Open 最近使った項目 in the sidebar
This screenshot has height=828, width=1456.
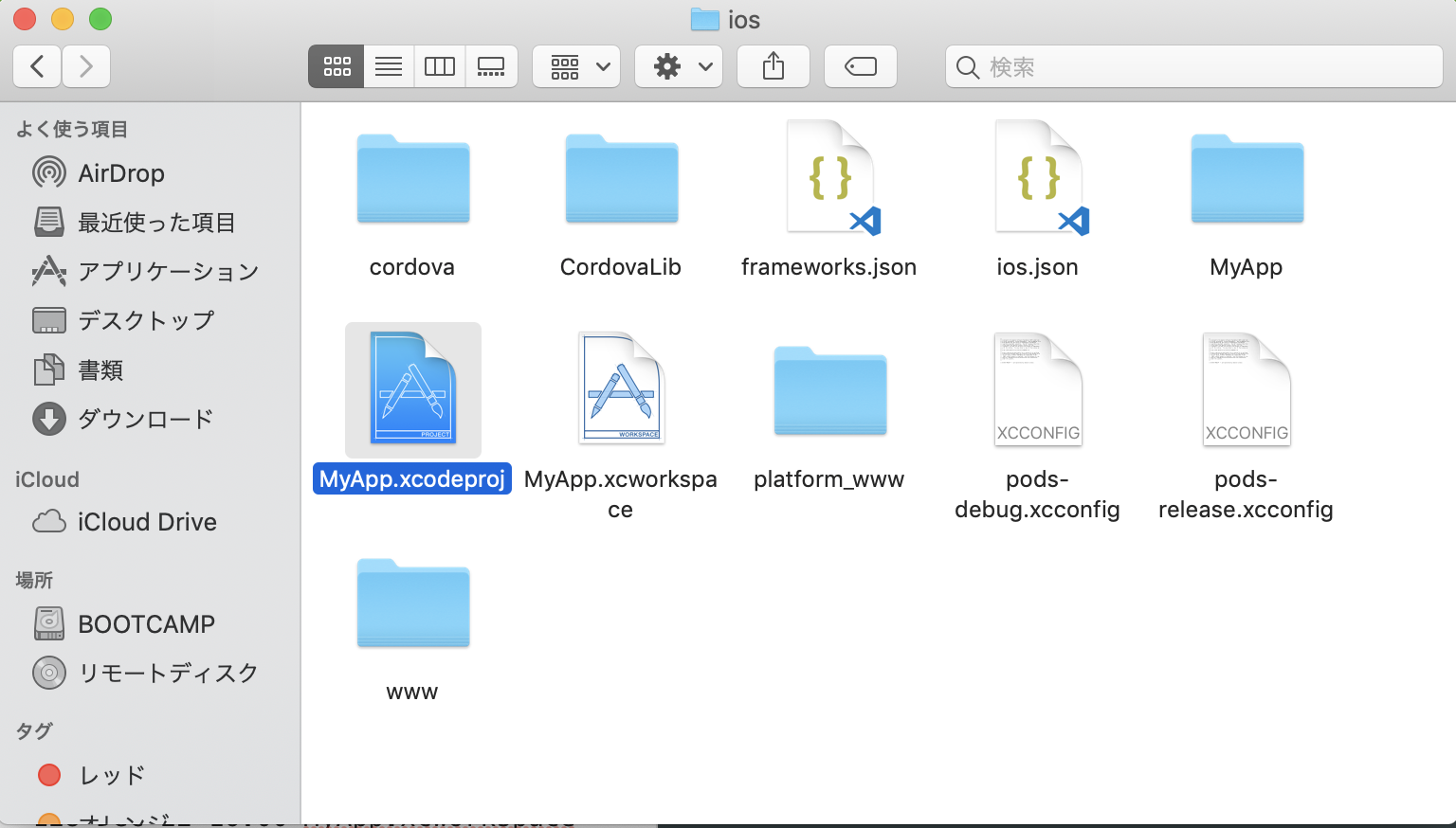(x=151, y=223)
